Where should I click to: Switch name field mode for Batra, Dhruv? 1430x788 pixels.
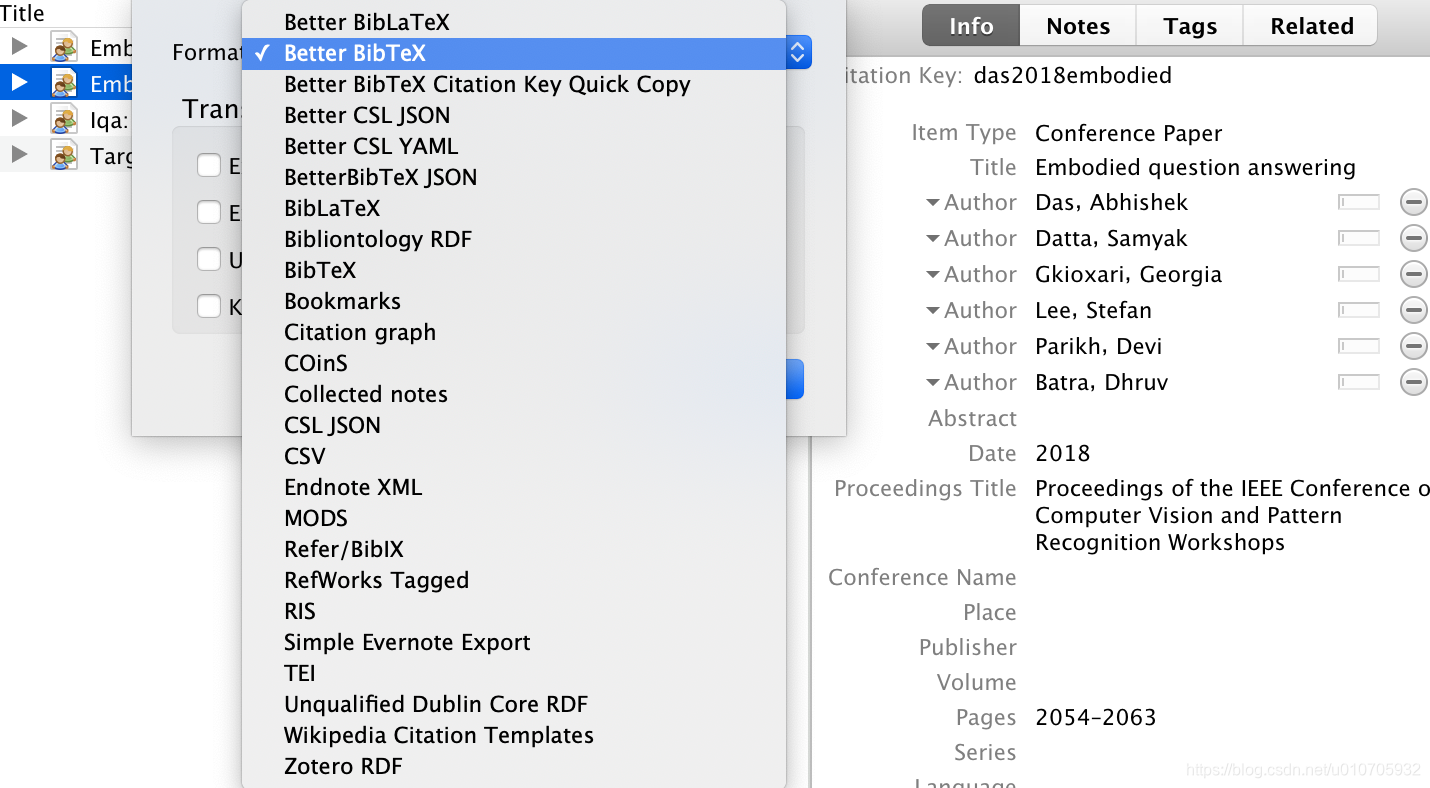point(1359,382)
